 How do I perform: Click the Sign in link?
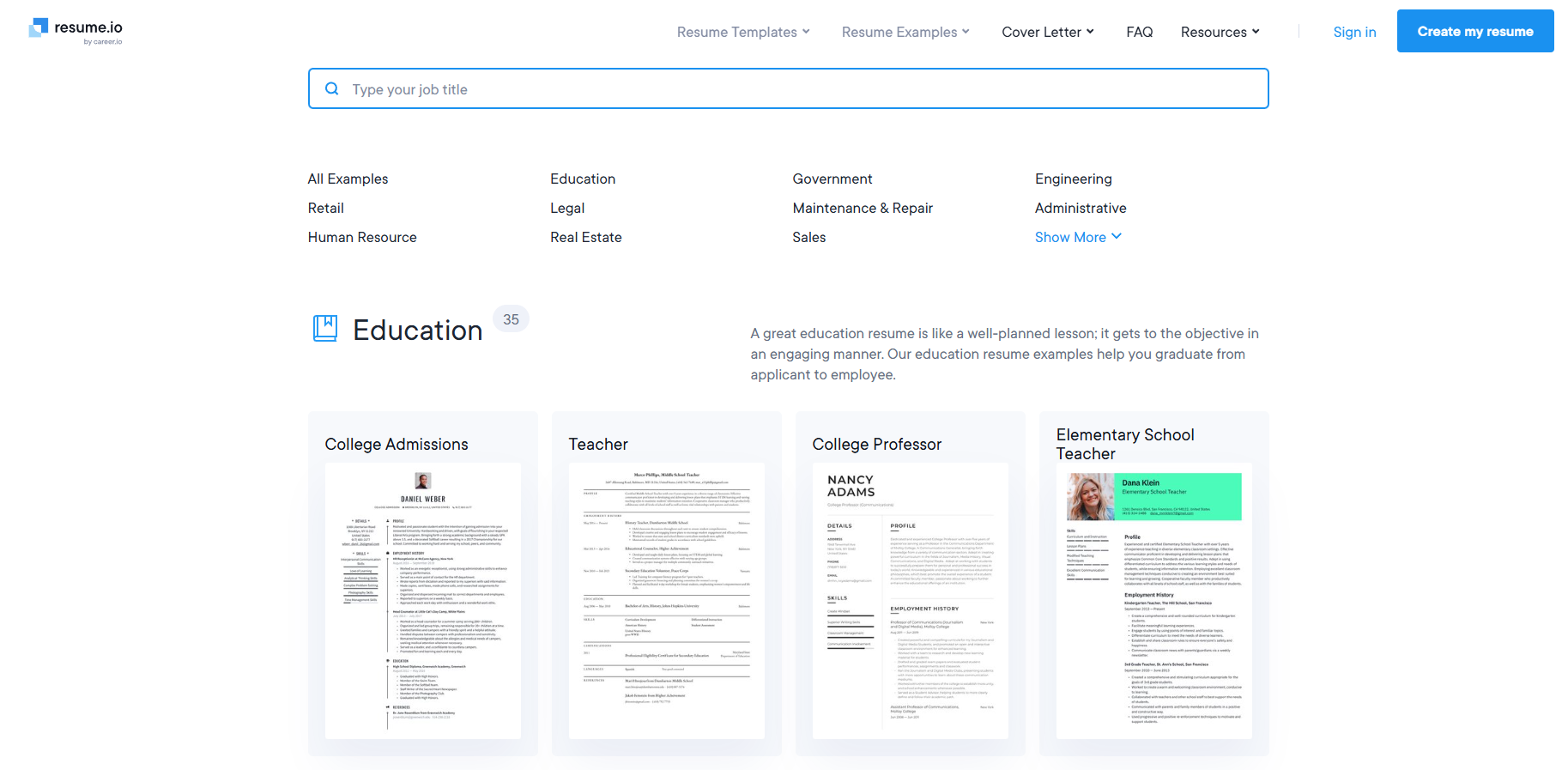click(x=1354, y=32)
